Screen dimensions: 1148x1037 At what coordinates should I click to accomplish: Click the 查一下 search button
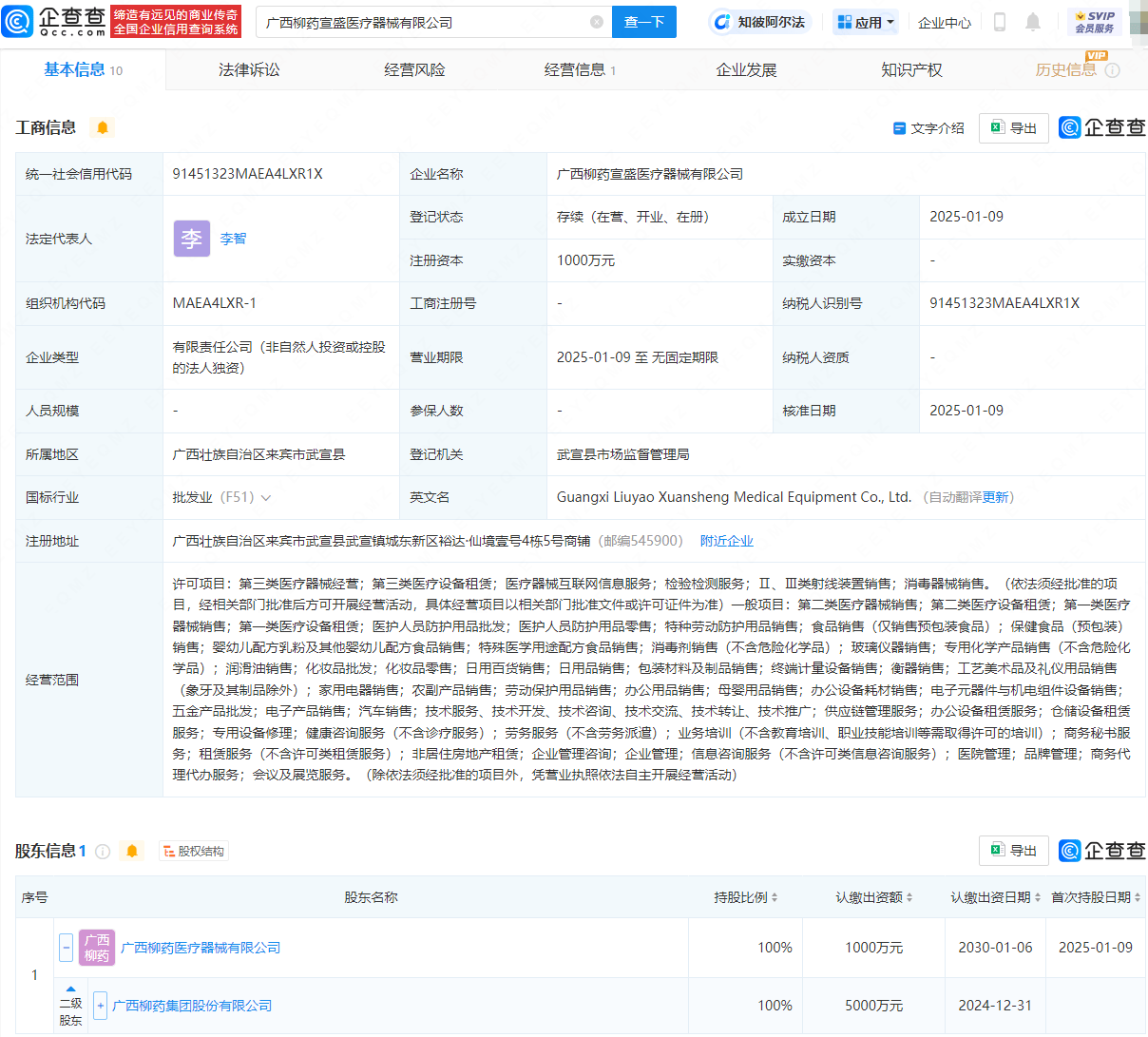(644, 22)
